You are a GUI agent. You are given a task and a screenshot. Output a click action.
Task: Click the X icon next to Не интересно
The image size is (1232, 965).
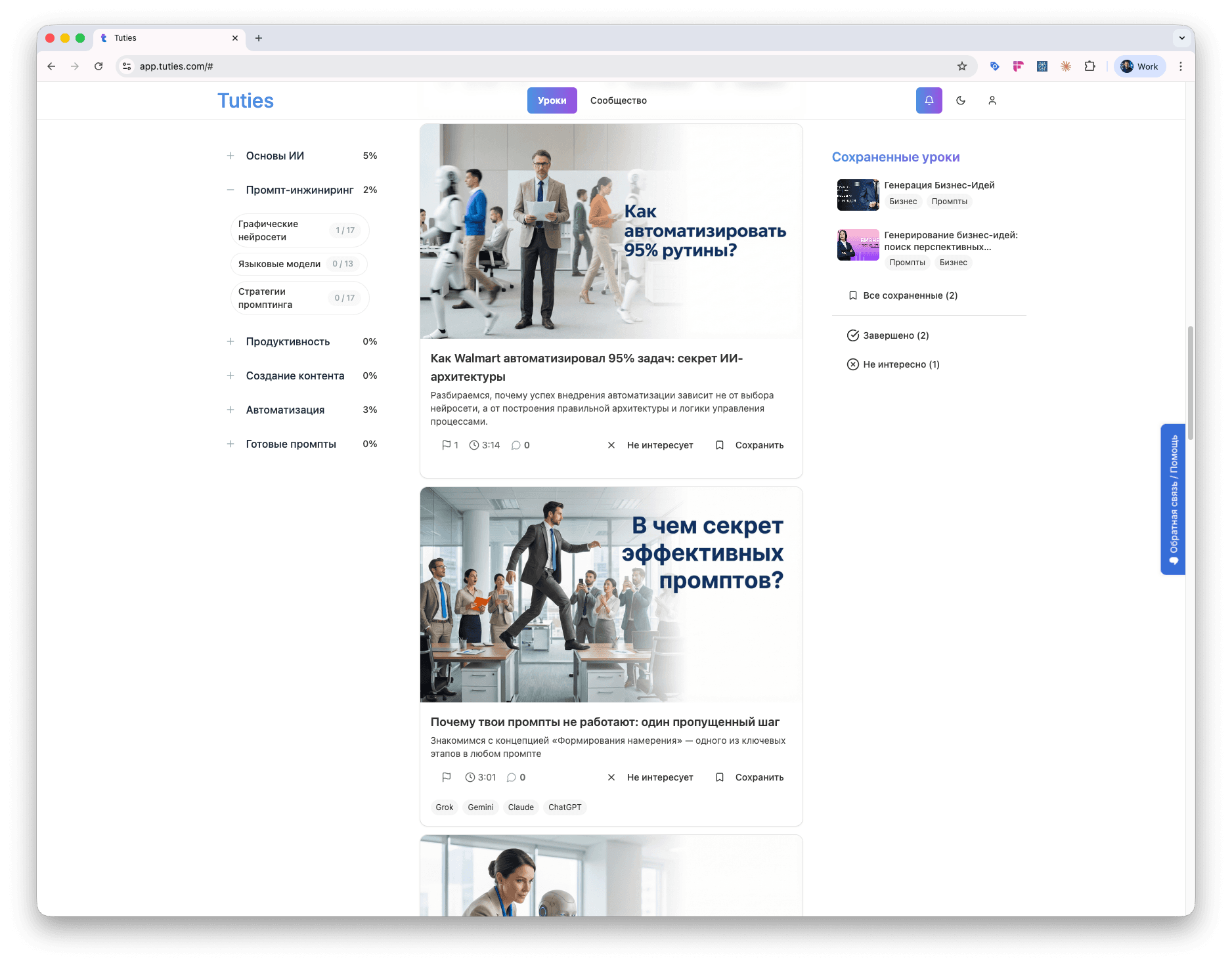pos(852,364)
